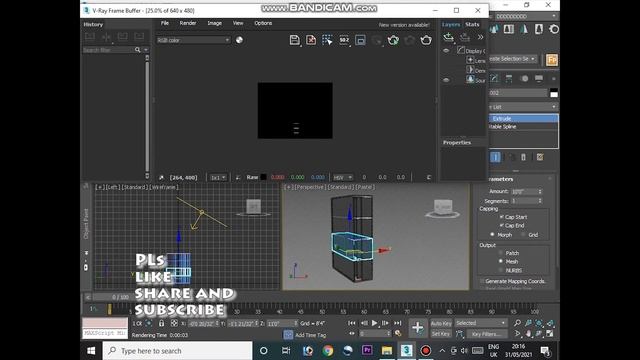Open the View menu in frame buffer
The image size is (640, 360).
coord(238,23)
